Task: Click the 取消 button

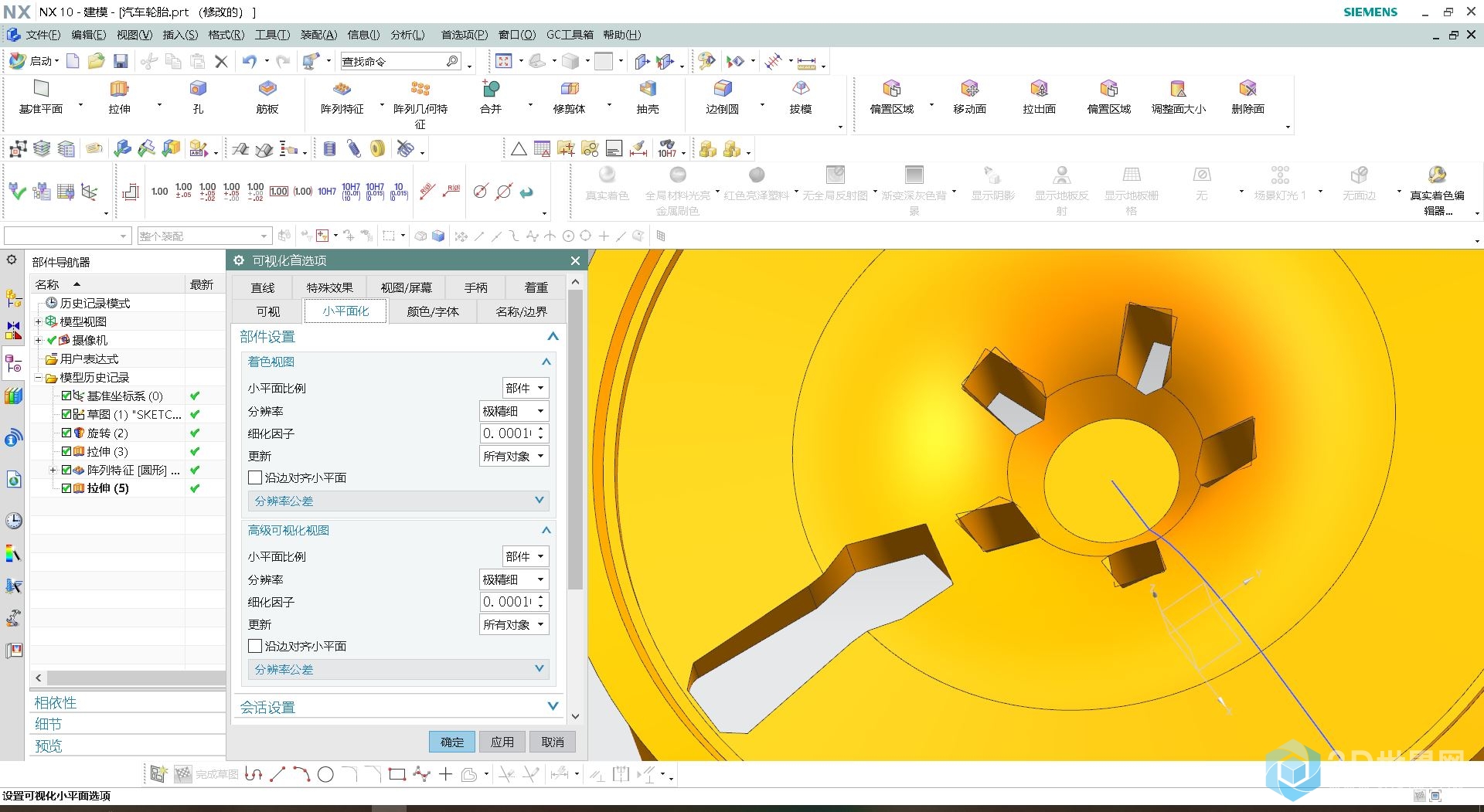Action: click(x=553, y=742)
